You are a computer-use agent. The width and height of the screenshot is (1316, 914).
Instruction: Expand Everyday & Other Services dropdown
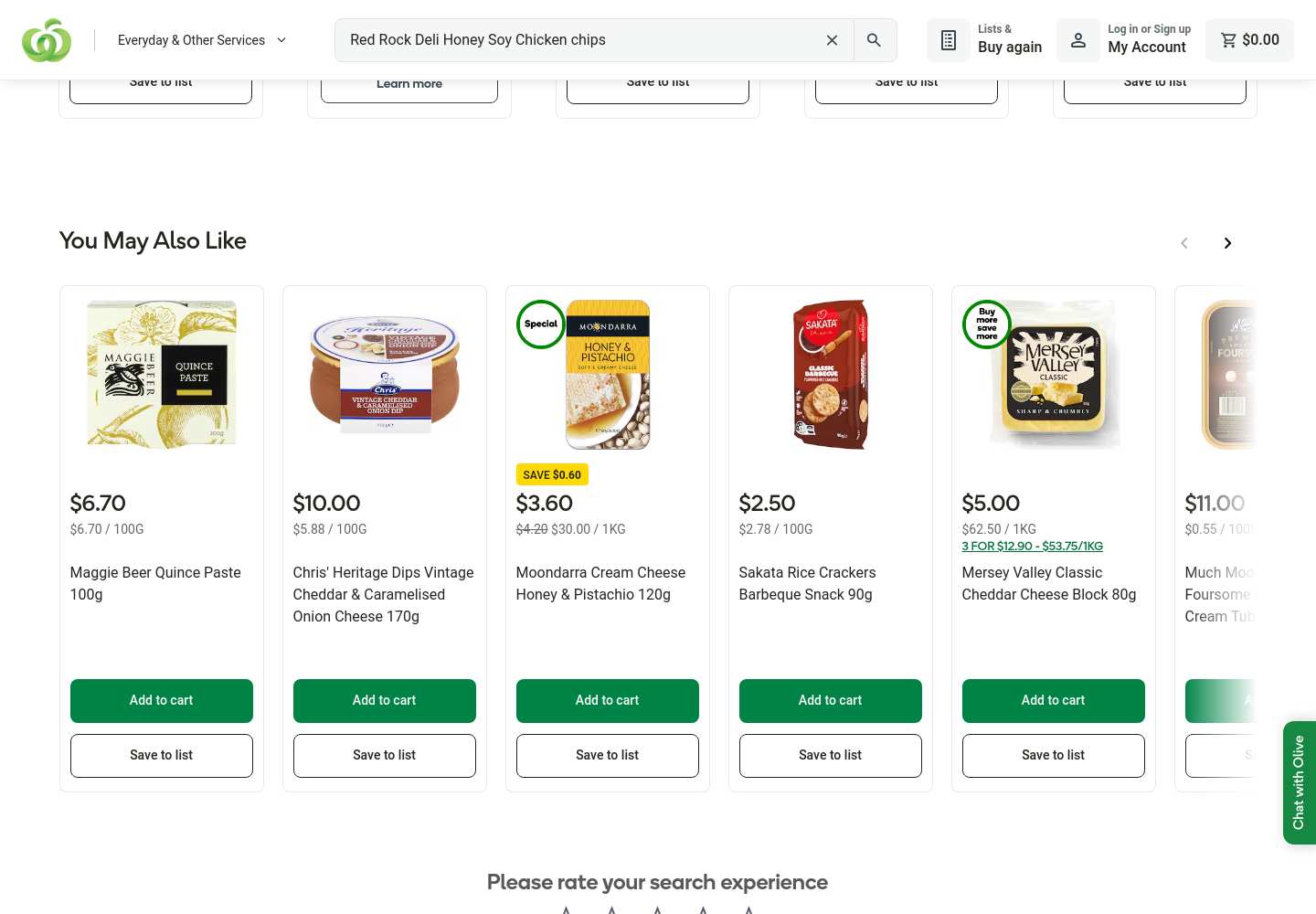click(203, 40)
